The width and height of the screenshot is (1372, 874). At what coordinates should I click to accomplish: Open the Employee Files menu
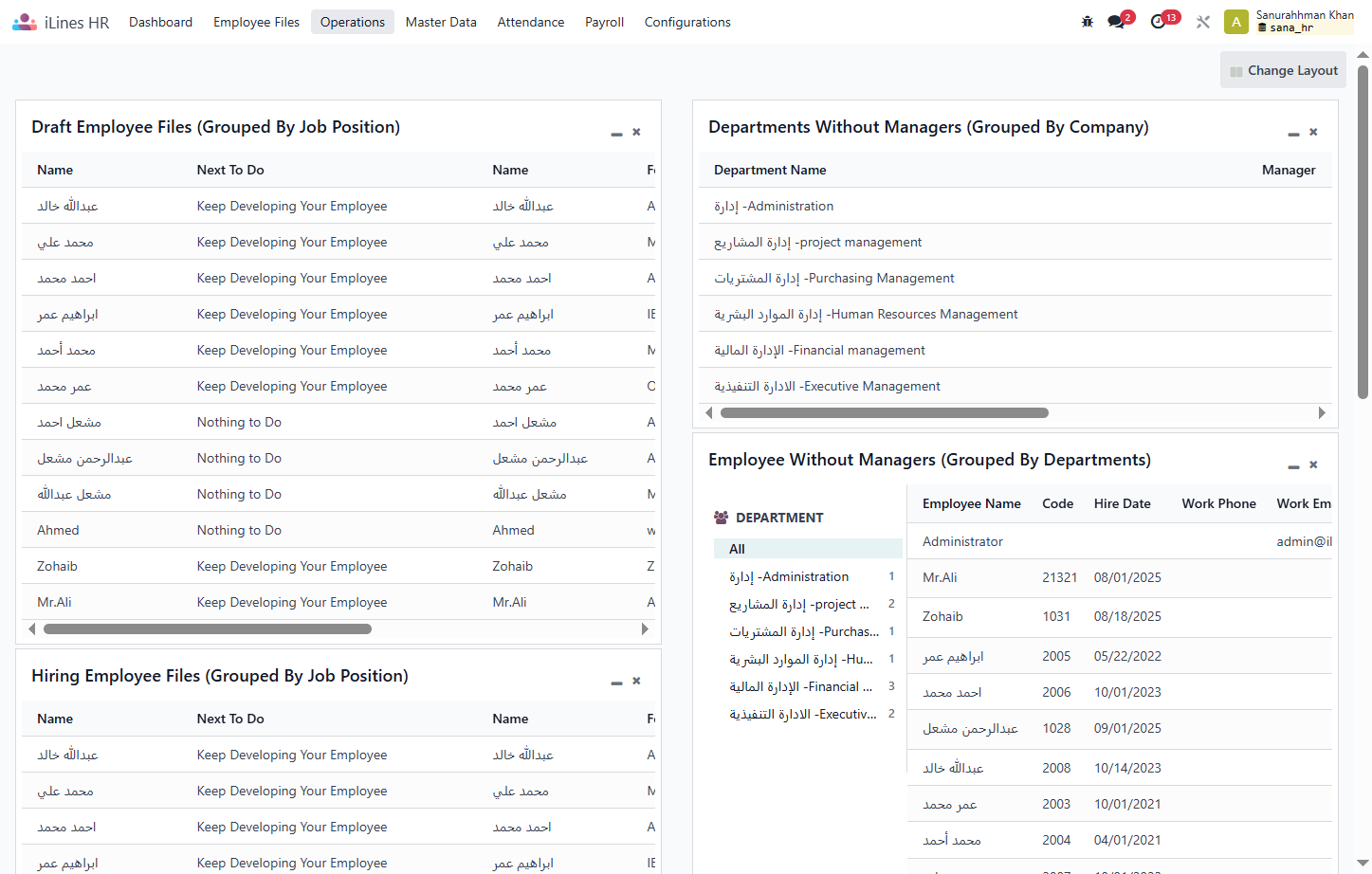tap(256, 22)
